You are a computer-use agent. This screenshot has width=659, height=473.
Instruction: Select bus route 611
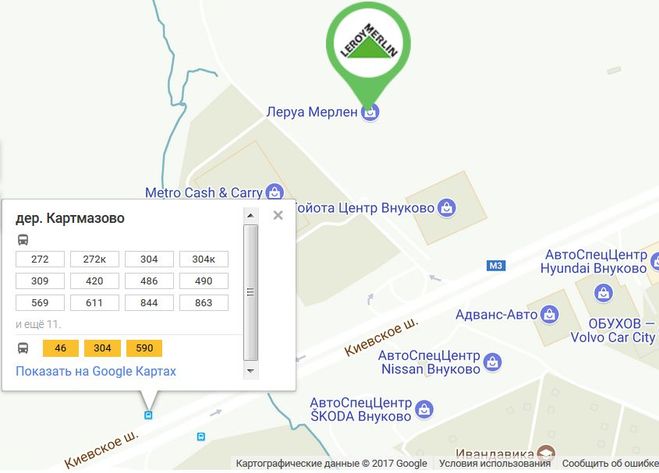[x=95, y=303]
